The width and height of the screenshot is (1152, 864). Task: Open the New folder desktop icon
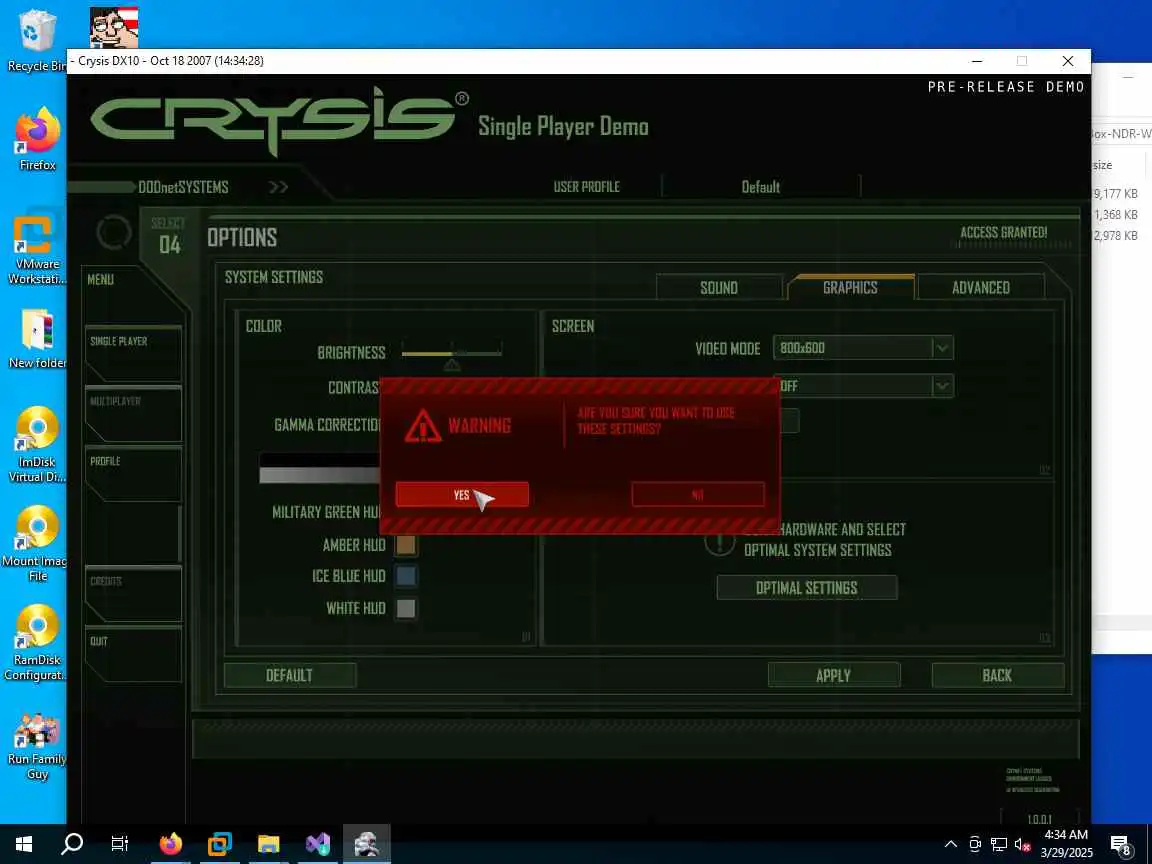tap(37, 338)
